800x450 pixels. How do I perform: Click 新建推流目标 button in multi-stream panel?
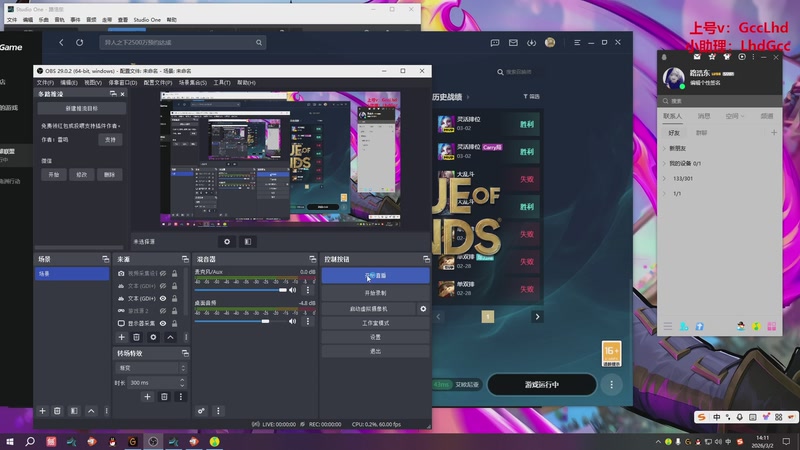[82, 109]
